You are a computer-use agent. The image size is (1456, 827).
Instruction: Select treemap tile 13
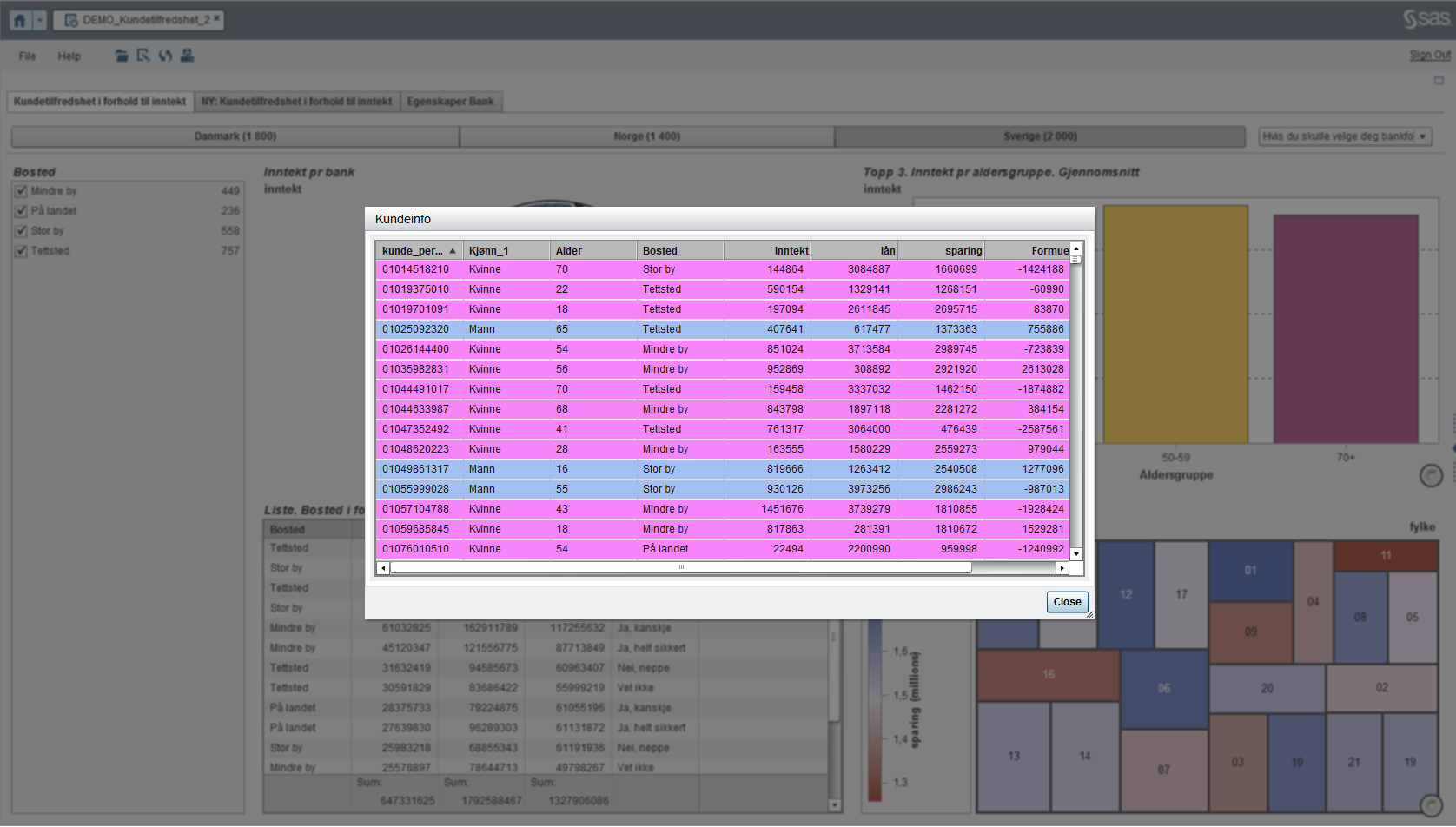click(1014, 757)
